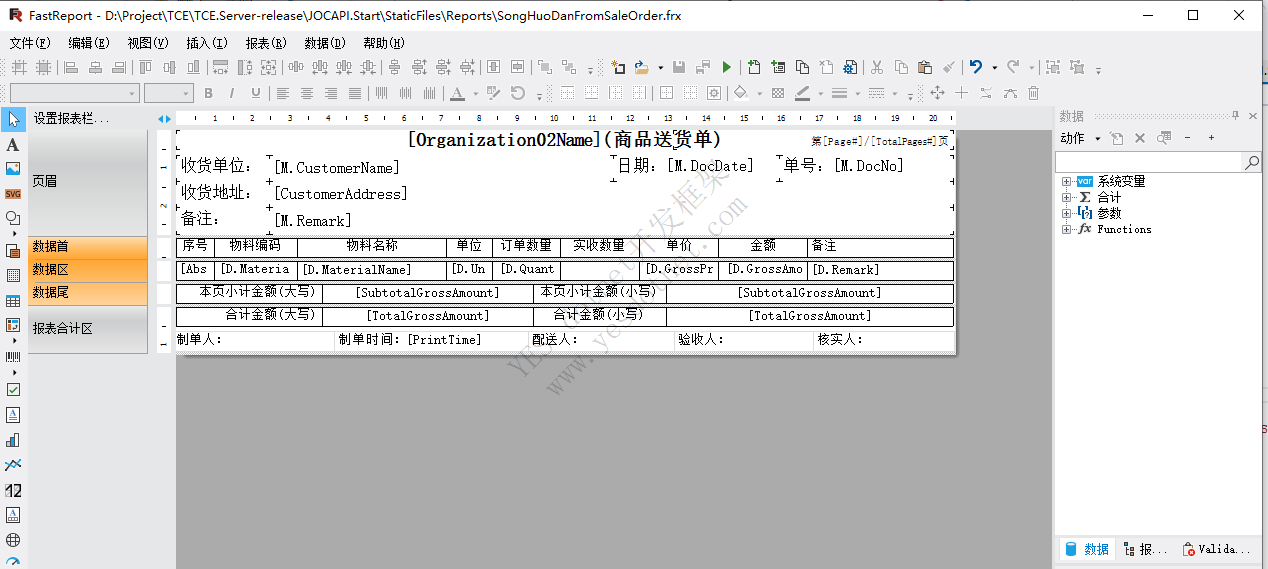Select the SVG object tool

[x=13, y=194]
